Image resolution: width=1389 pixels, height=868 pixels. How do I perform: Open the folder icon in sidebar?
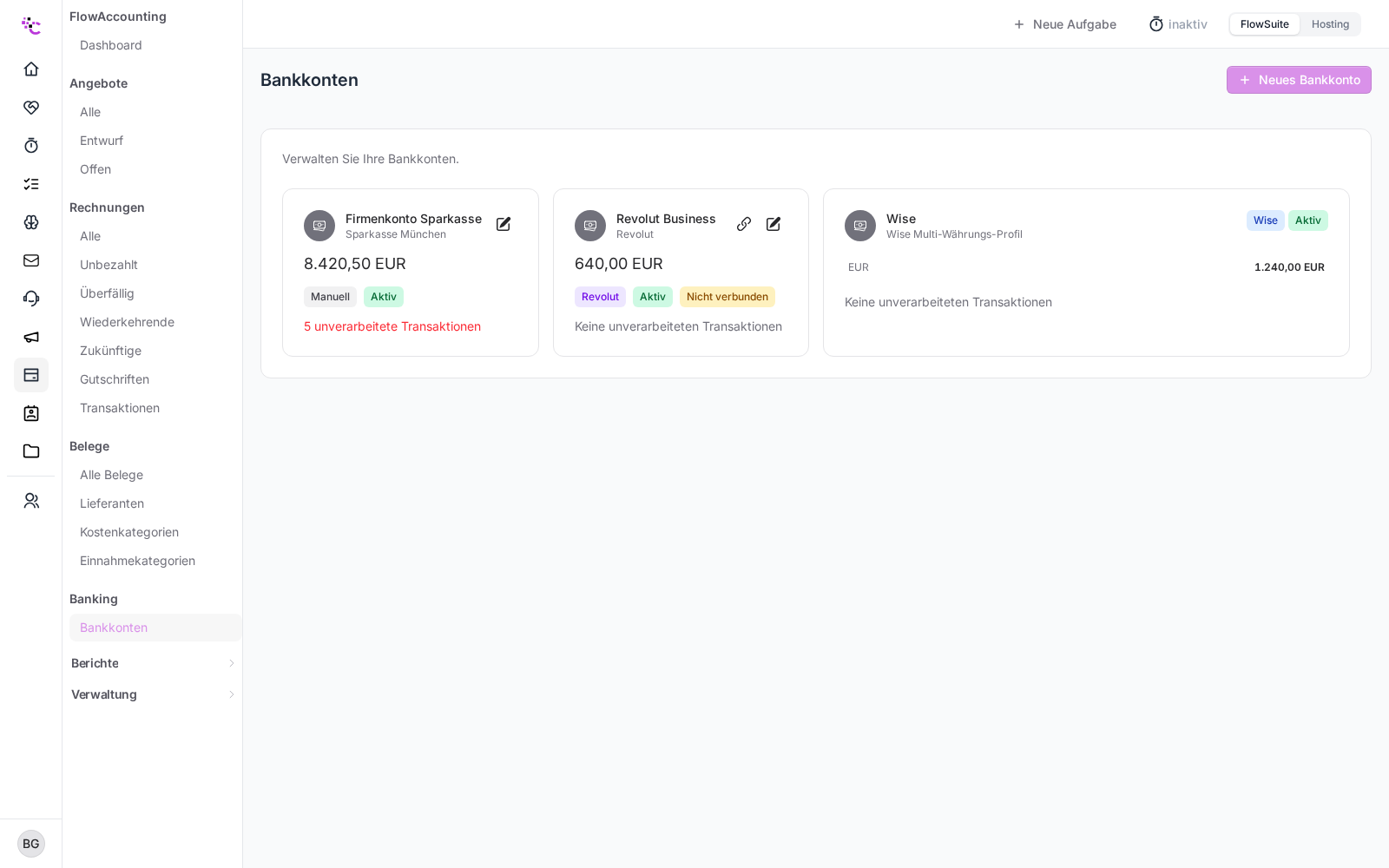coord(31,451)
